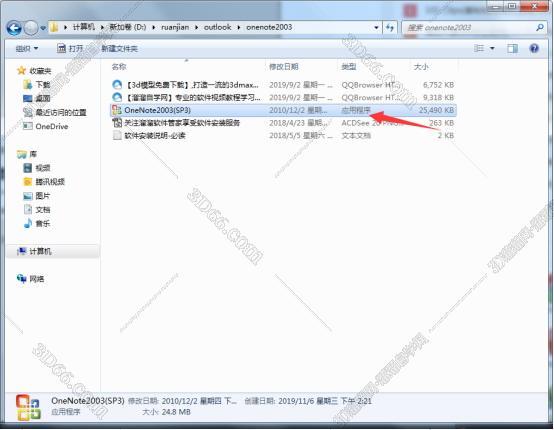
Task: Click the 文本文档 type cell
Action: (x=356, y=135)
